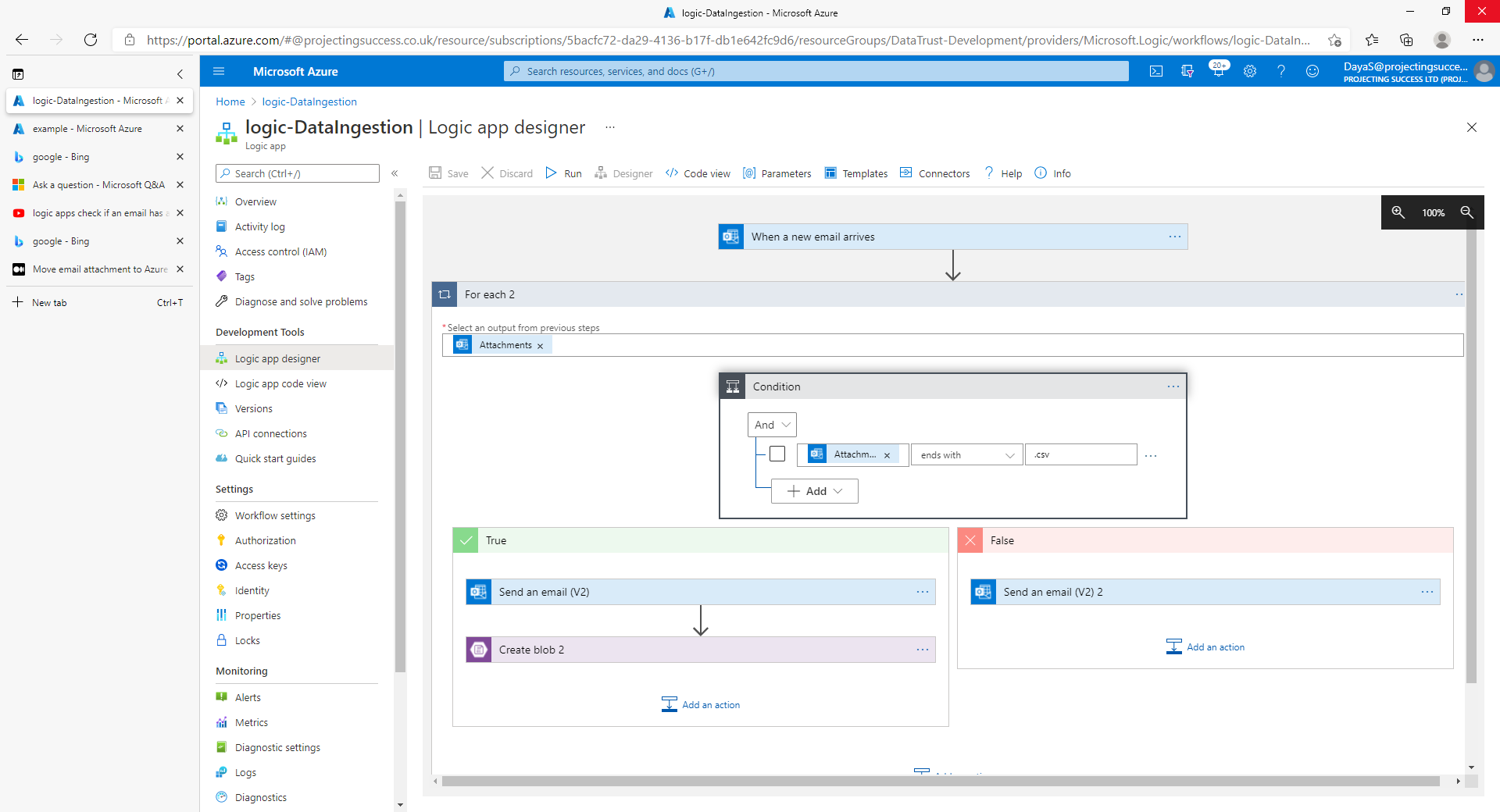1500x812 pixels.
Task: Open the help question mark icon
Action: (x=1281, y=71)
